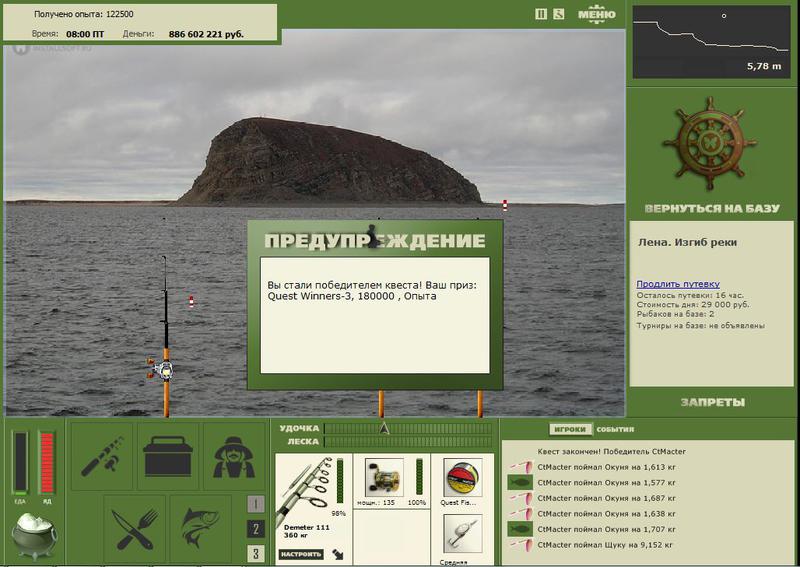This screenshot has height=567, width=800.
Task: Click the time value '08:00 ПТ'
Action: [85, 34]
